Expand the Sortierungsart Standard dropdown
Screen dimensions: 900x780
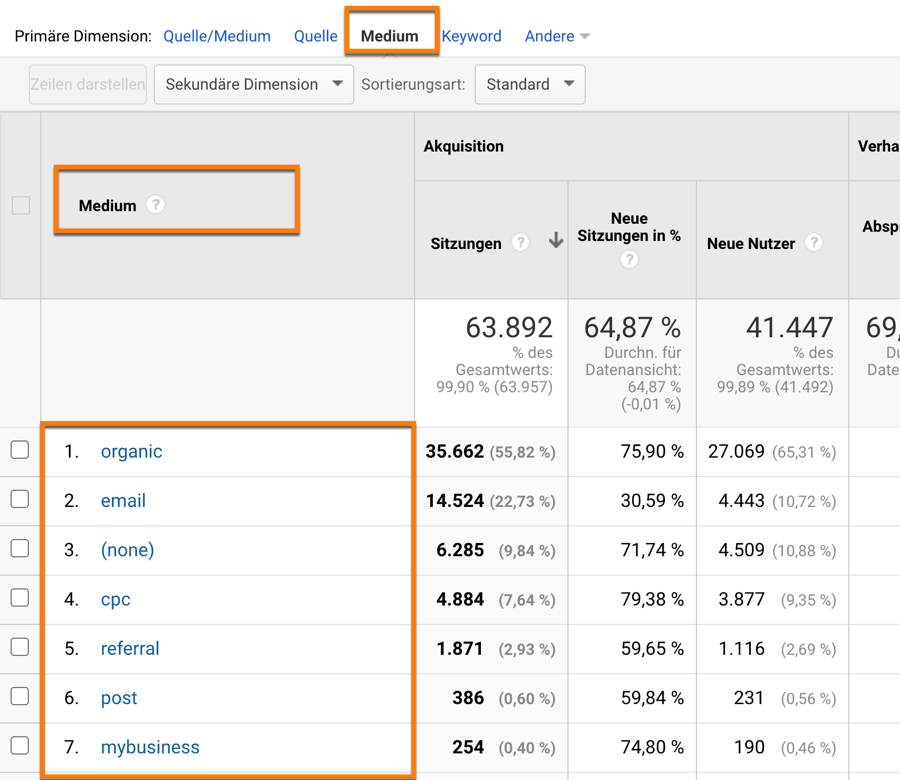[529, 85]
